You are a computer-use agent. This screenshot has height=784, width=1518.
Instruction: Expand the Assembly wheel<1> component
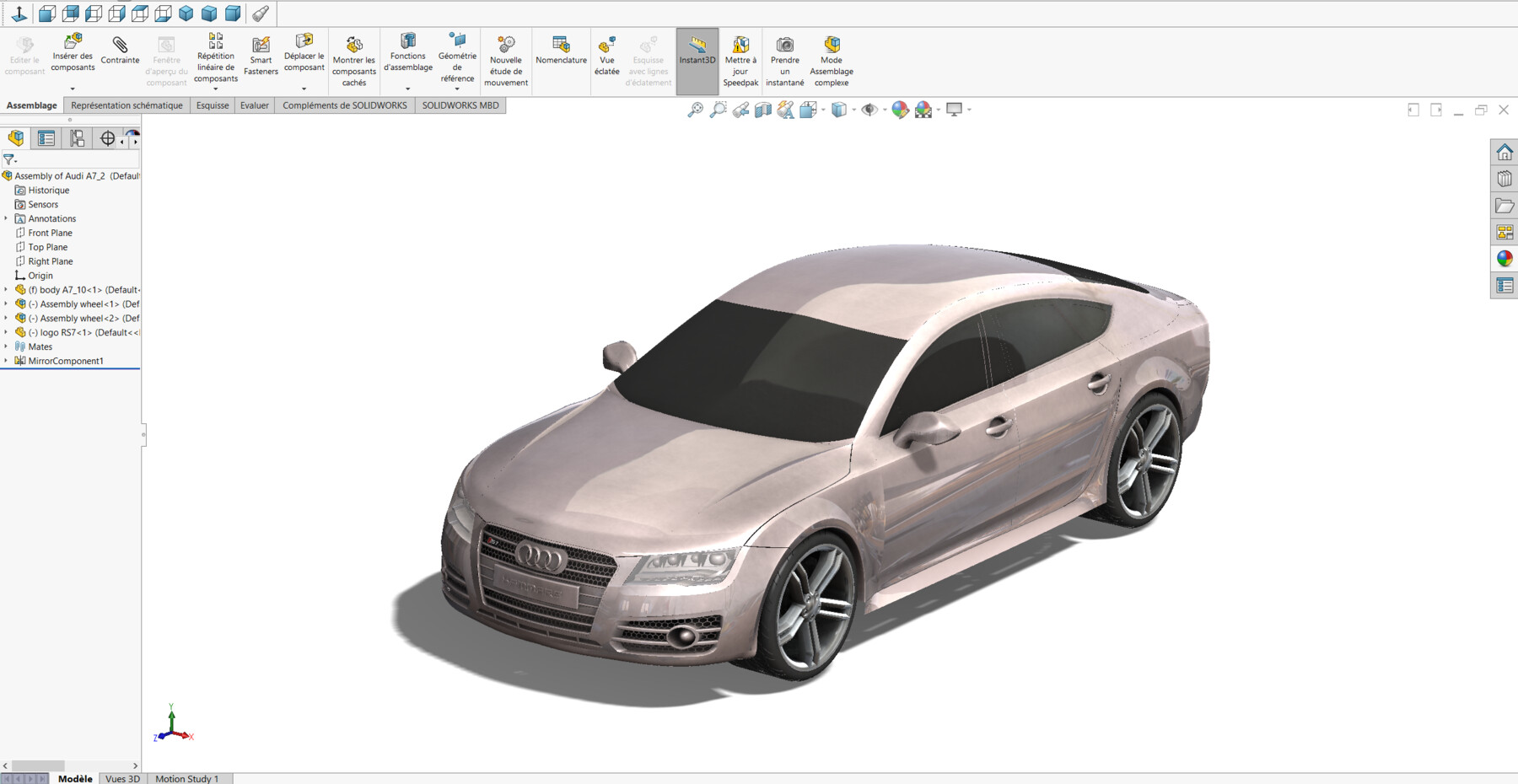click(8, 303)
